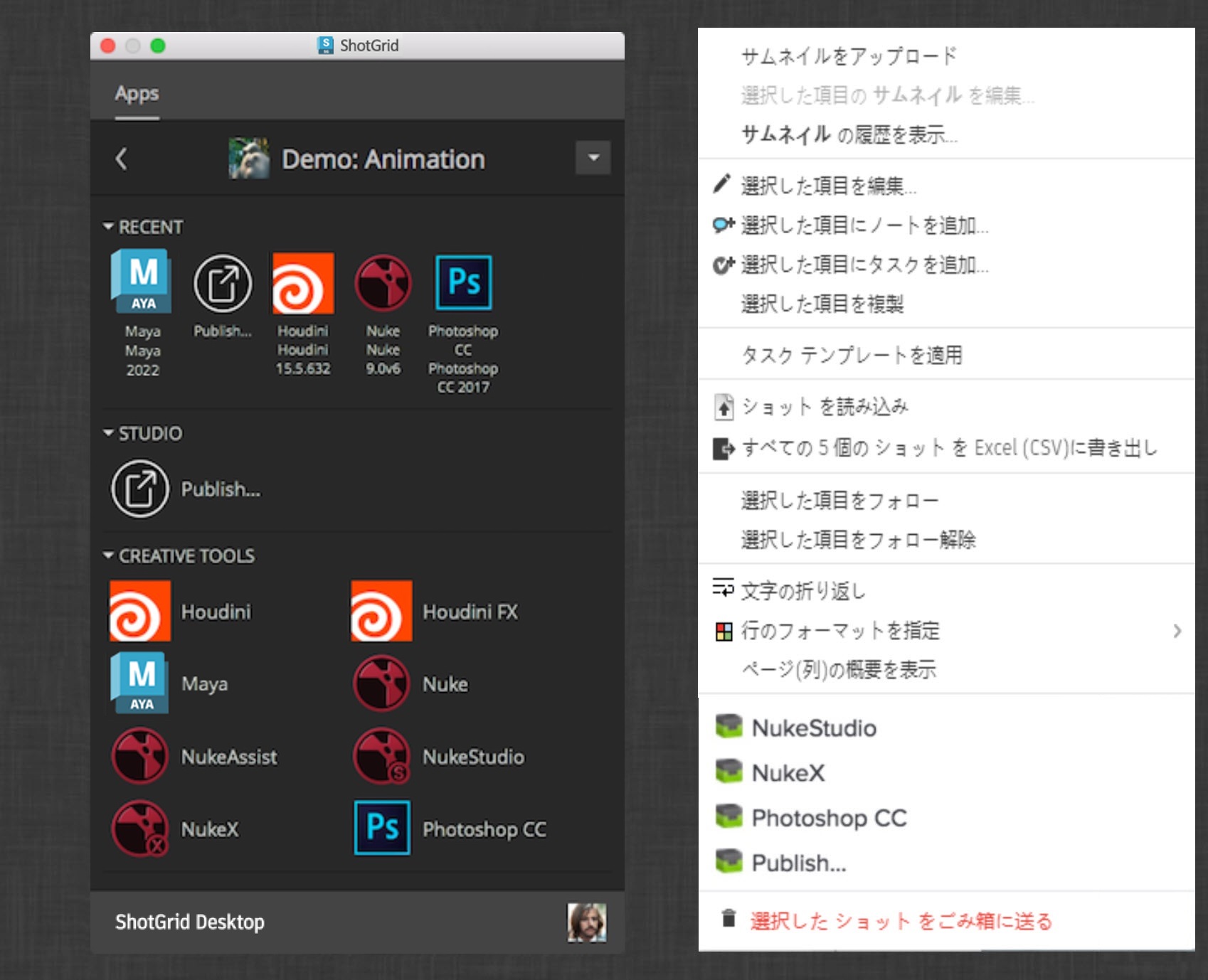The image size is (1208, 980).
Task: Launch Maya 2022 from Recent section
Action: (x=142, y=282)
